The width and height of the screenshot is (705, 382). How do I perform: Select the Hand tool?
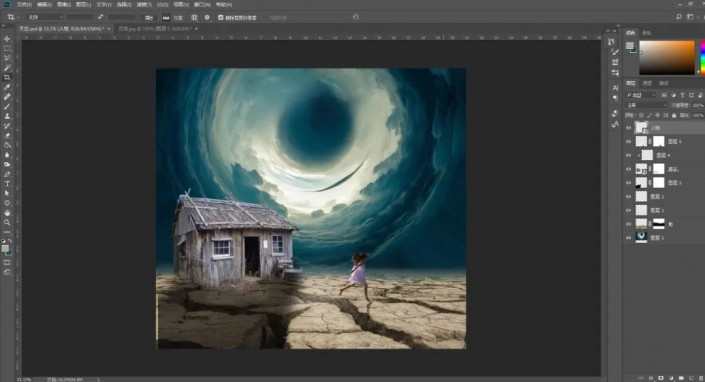click(x=7, y=213)
